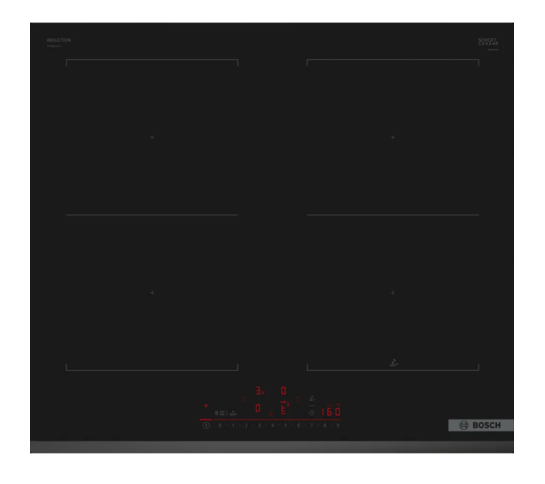Screen dimensions: 545x484
Task: Select the rear right zone display showing 0
Action: 284,391
